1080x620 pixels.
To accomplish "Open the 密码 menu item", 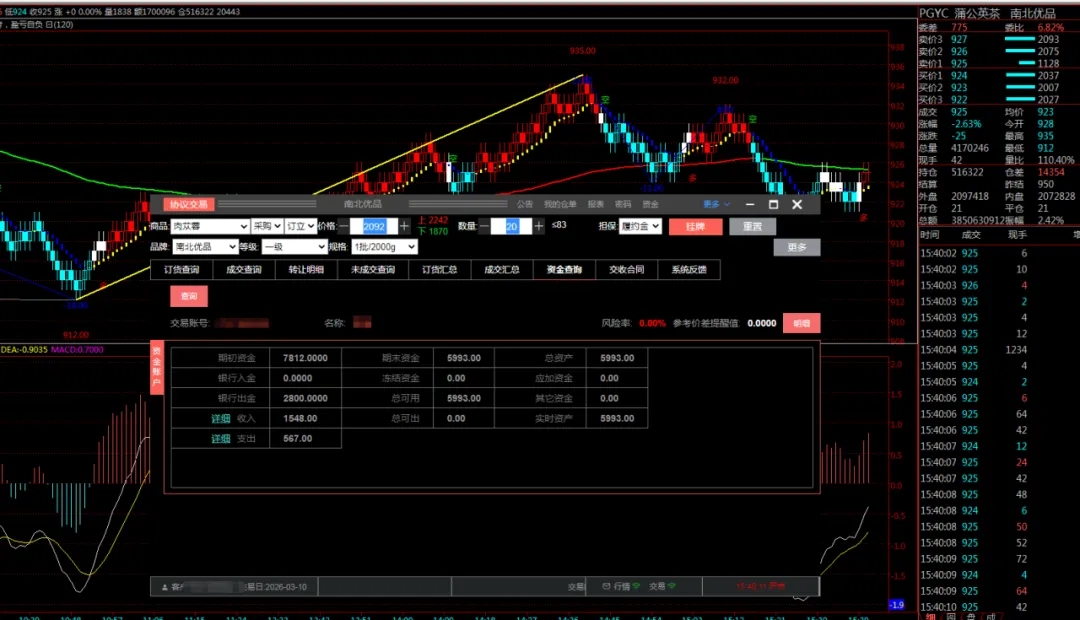I will coord(623,204).
